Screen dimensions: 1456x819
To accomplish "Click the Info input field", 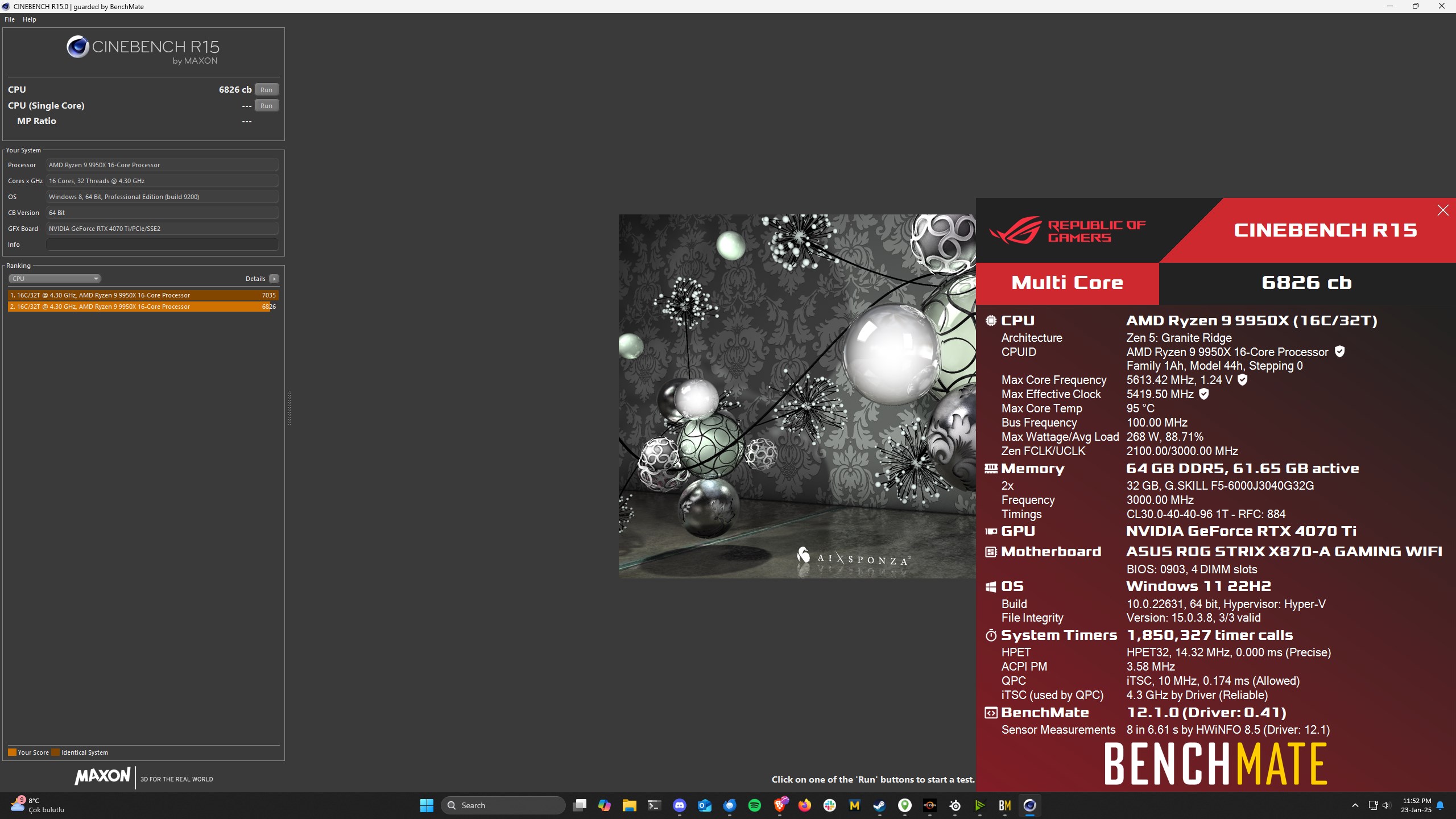I will pos(162,245).
